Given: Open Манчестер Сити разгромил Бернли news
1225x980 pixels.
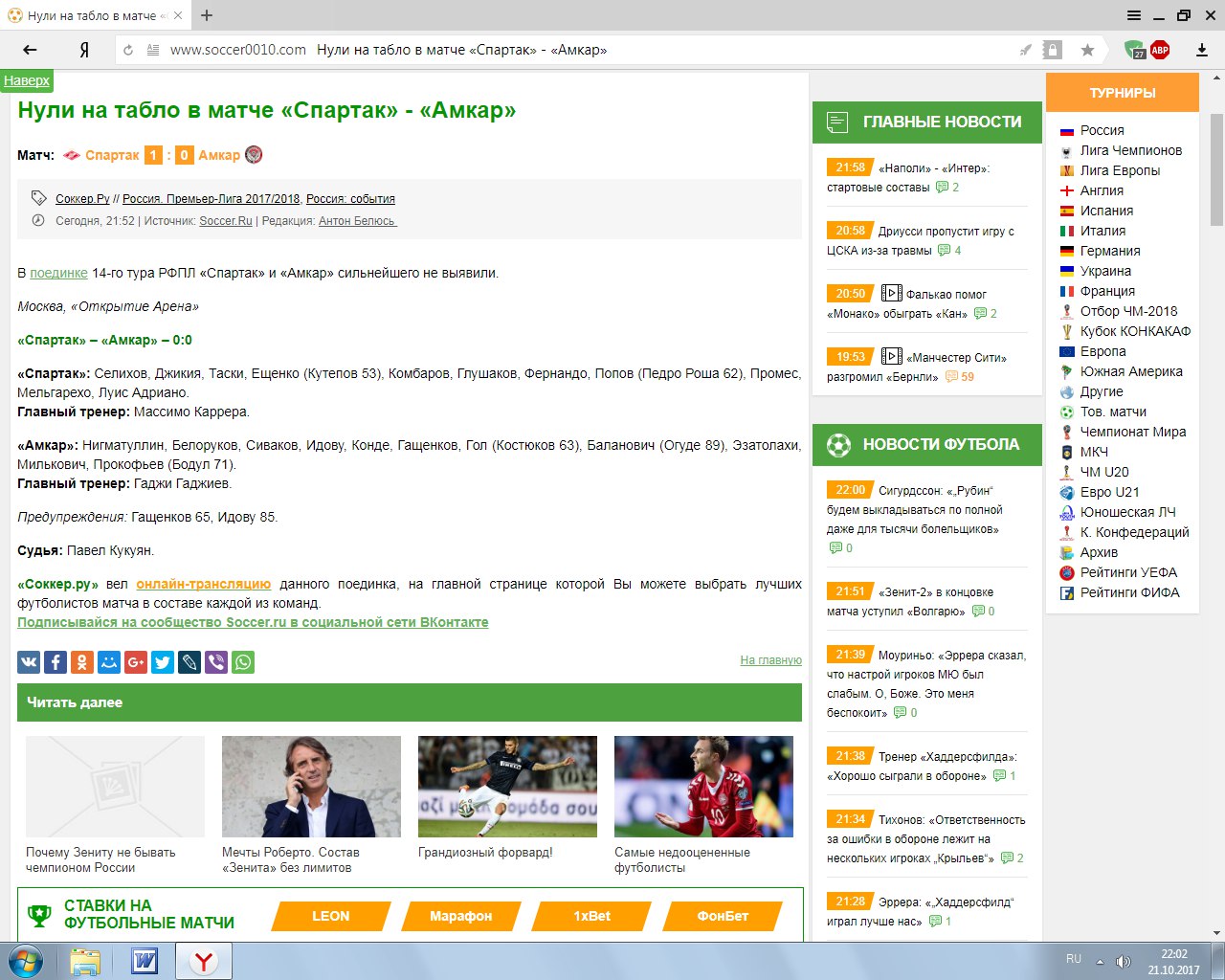Looking at the screenshot, I should tap(917, 367).
